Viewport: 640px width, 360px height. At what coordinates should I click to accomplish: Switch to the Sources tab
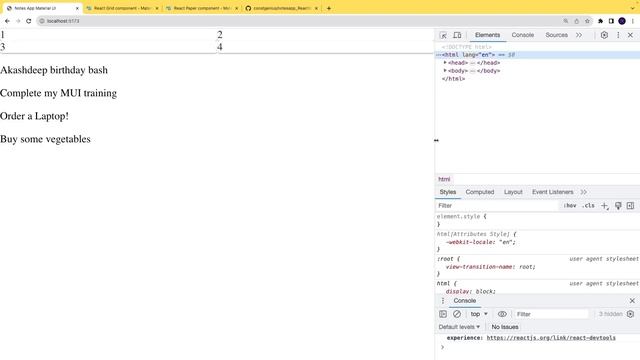coord(556,35)
